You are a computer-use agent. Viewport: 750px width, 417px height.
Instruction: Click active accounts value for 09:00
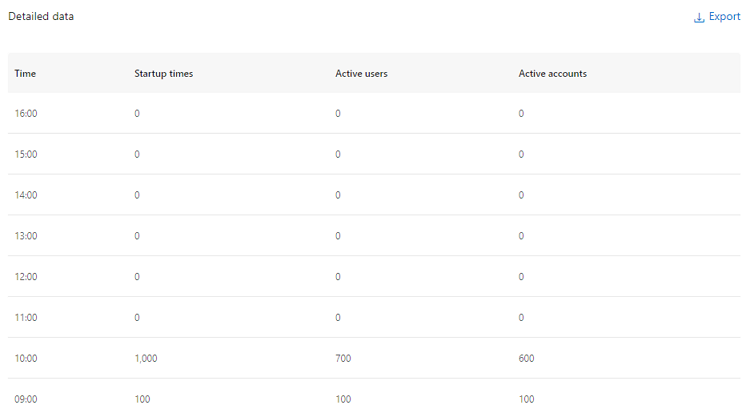(526, 399)
